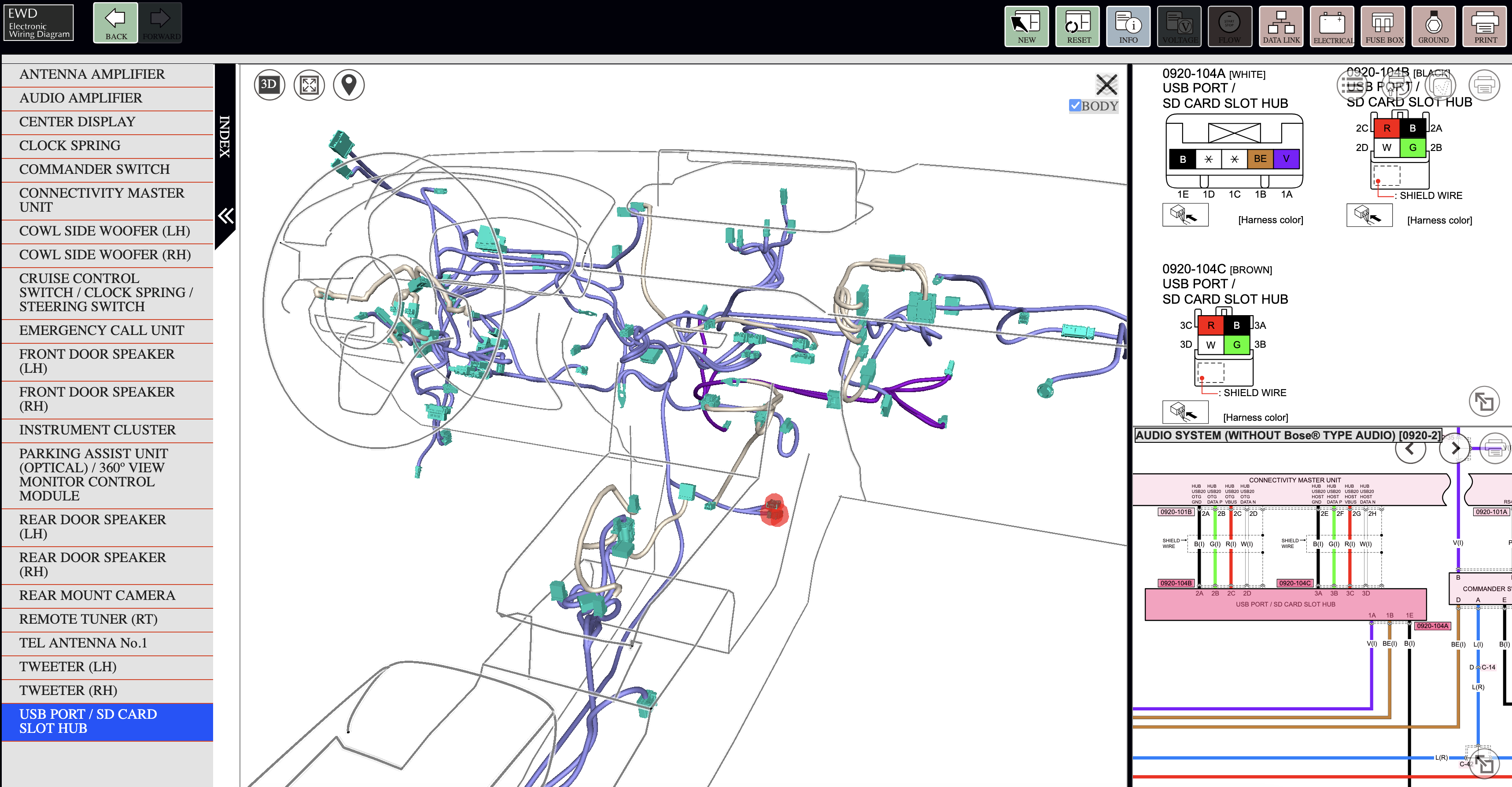Open REAR MOUNT CAMERA entry
1512x787 pixels.
[107, 596]
